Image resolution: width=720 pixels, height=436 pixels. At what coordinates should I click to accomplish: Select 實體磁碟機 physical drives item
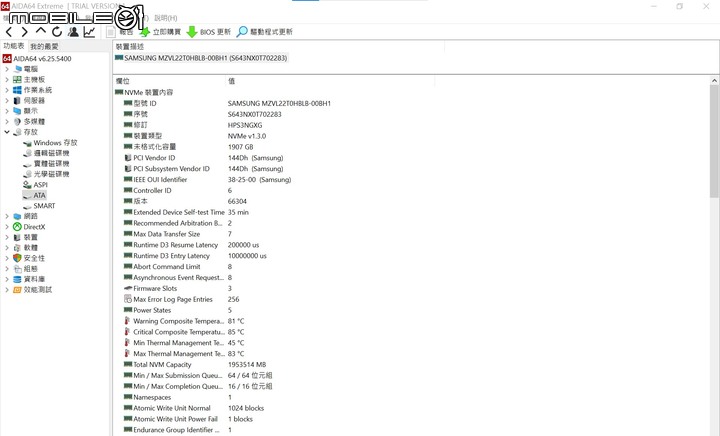46,164
